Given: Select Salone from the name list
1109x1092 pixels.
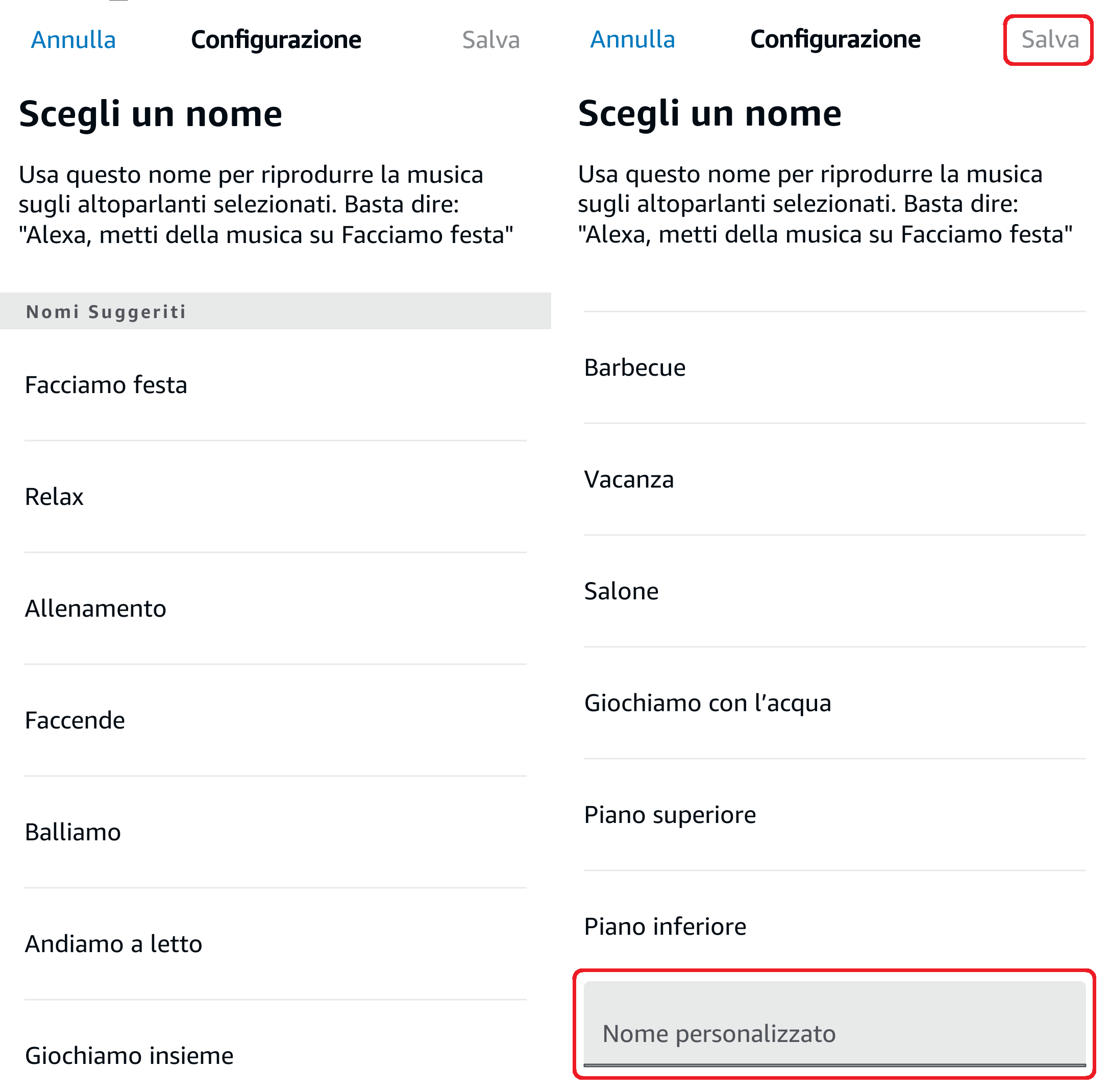Looking at the screenshot, I should [622, 591].
